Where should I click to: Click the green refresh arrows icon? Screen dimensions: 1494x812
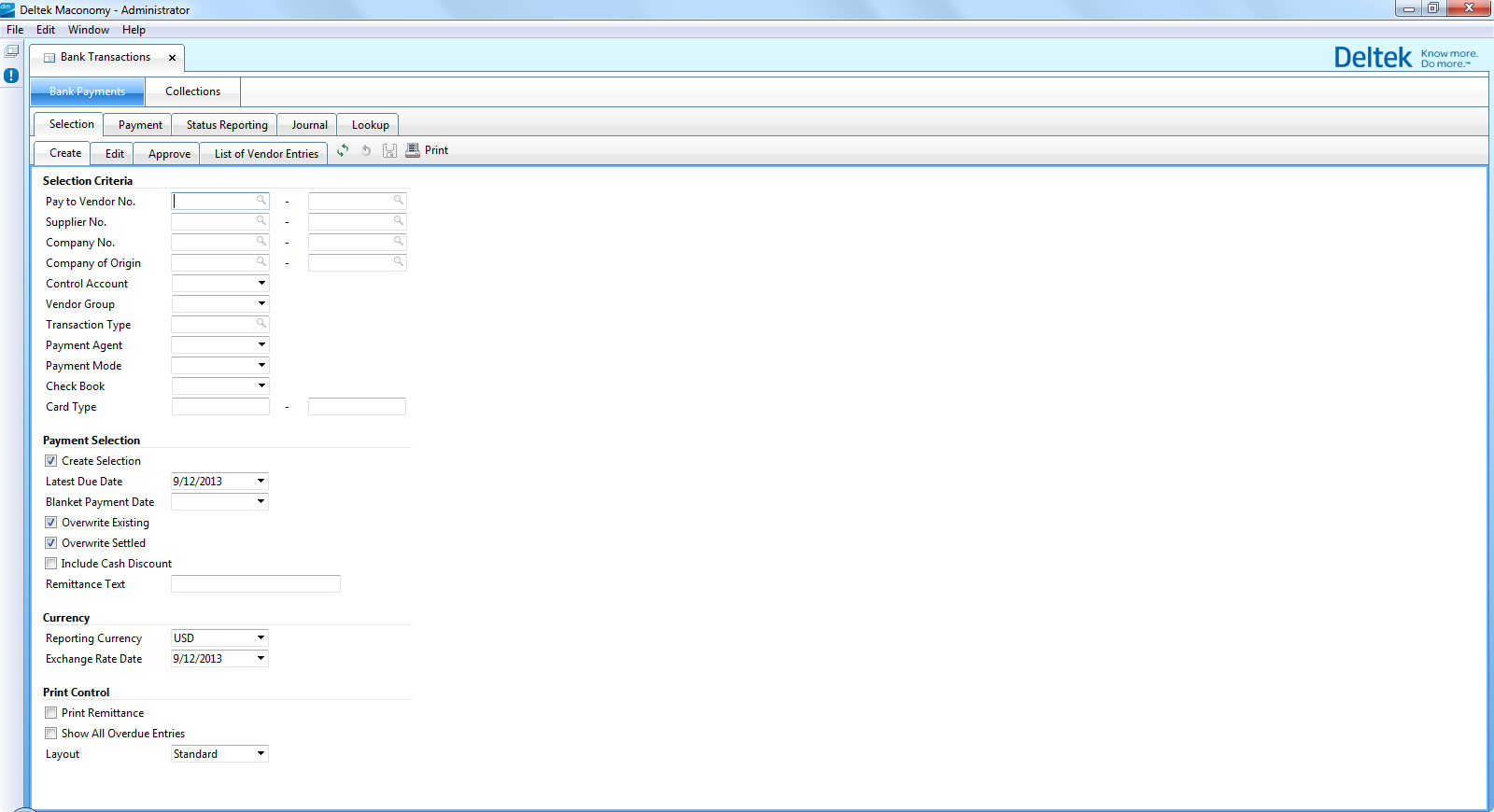click(x=343, y=150)
